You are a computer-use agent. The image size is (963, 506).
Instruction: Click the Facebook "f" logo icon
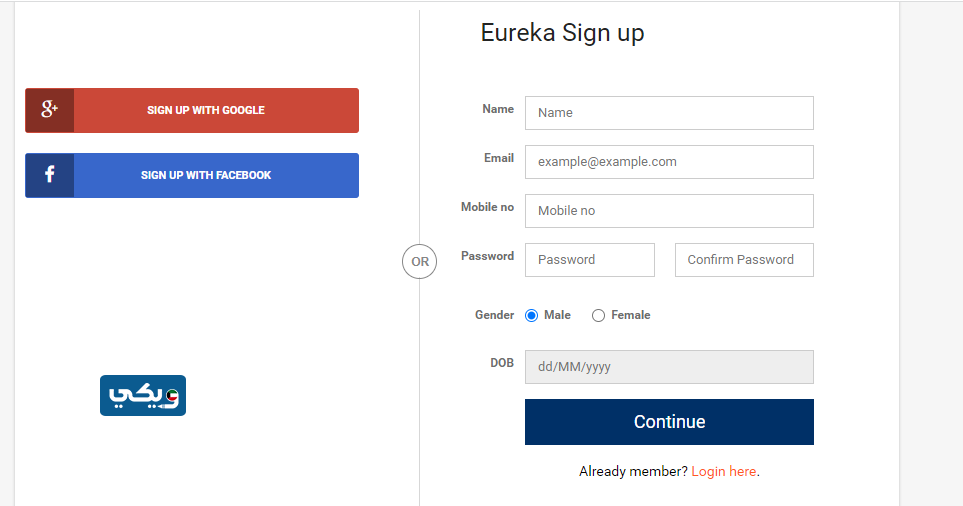point(50,175)
